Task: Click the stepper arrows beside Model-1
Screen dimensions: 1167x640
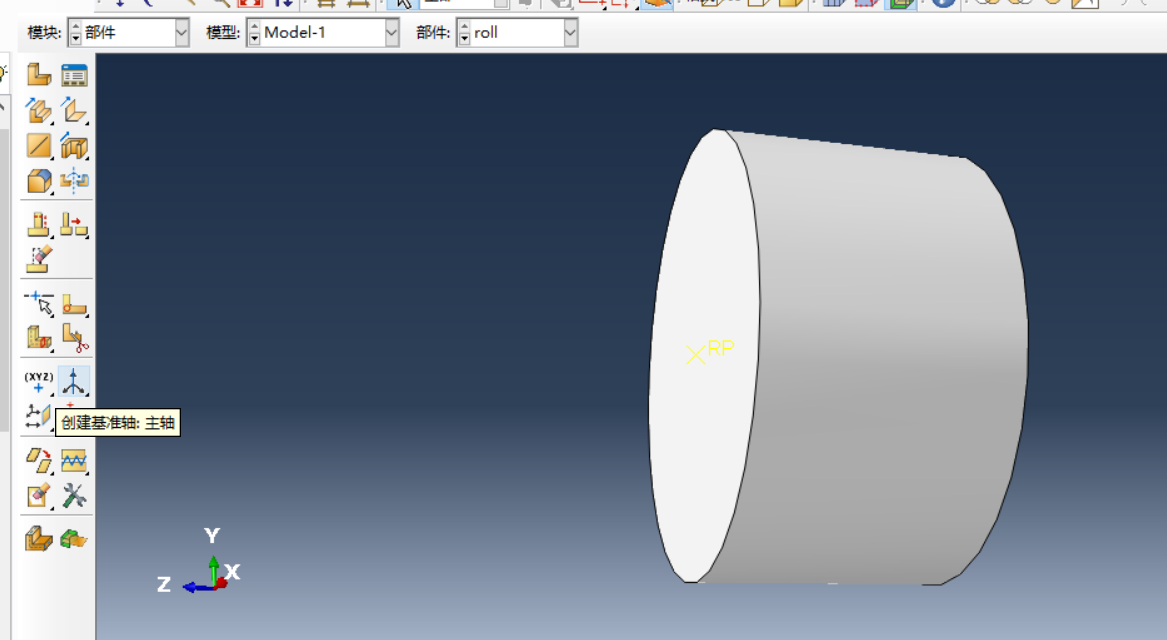Action: pos(254,33)
